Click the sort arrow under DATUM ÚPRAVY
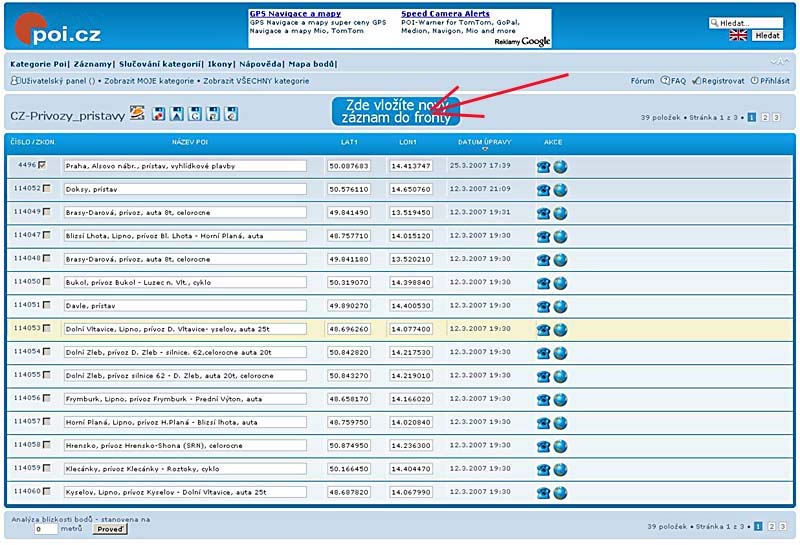 point(485,148)
